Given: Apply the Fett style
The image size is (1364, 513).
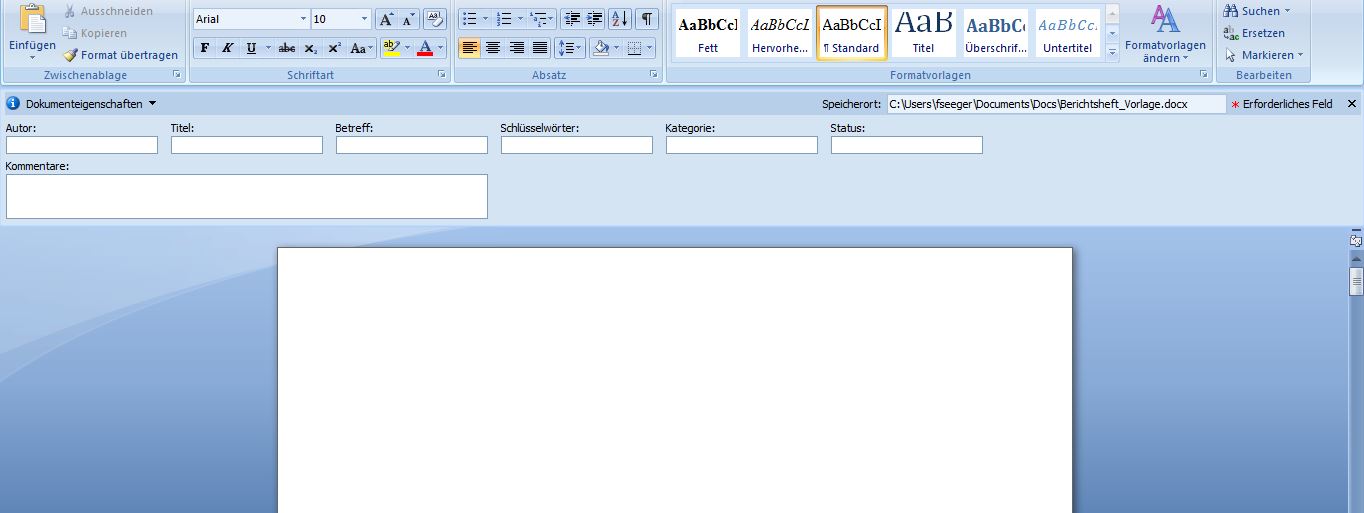Looking at the screenshot, I should click(x=708, y=33).
